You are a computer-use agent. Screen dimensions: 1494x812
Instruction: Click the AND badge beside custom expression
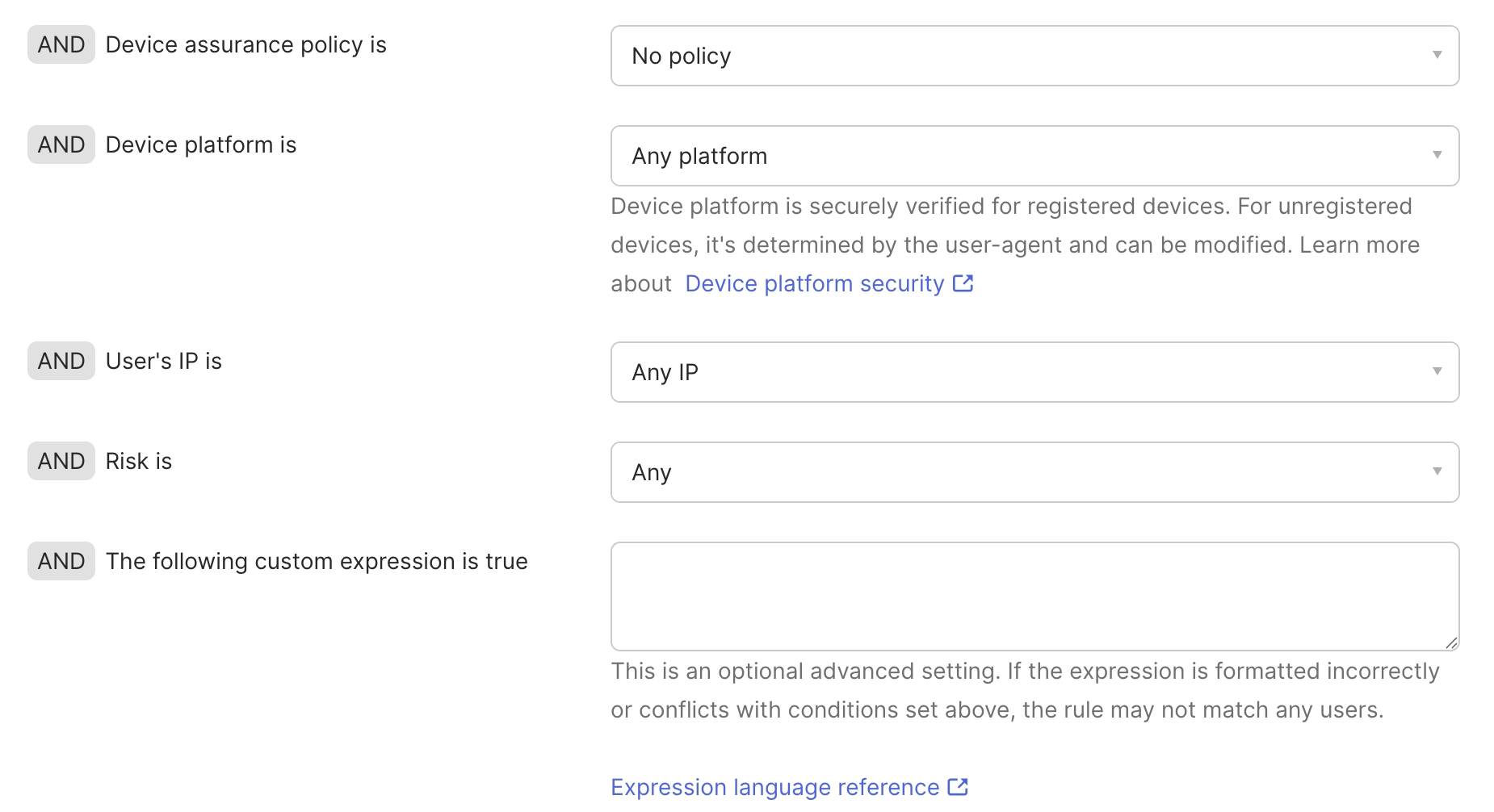pos(61,561)
